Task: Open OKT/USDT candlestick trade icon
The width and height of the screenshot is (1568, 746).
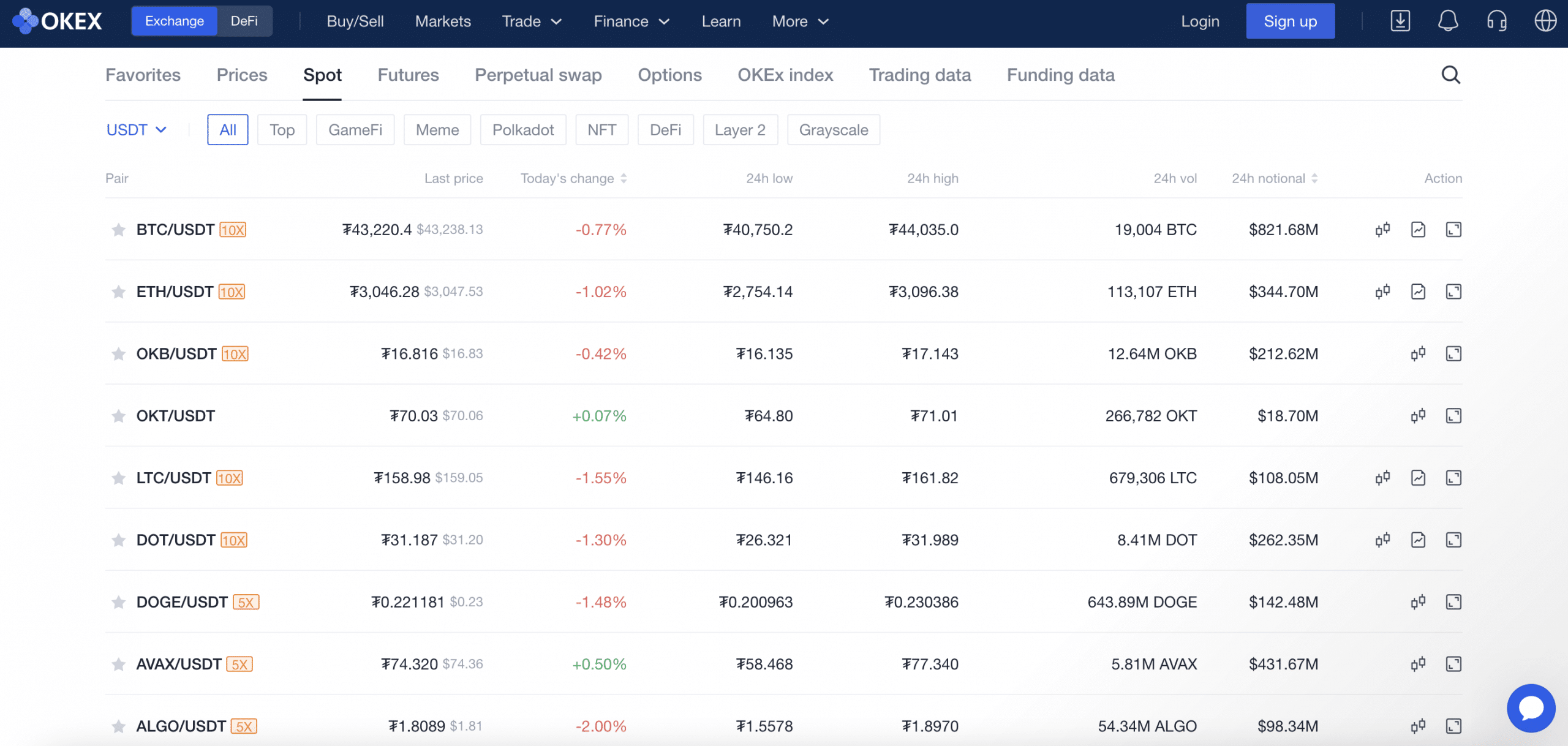Action: pos(1418,416)
